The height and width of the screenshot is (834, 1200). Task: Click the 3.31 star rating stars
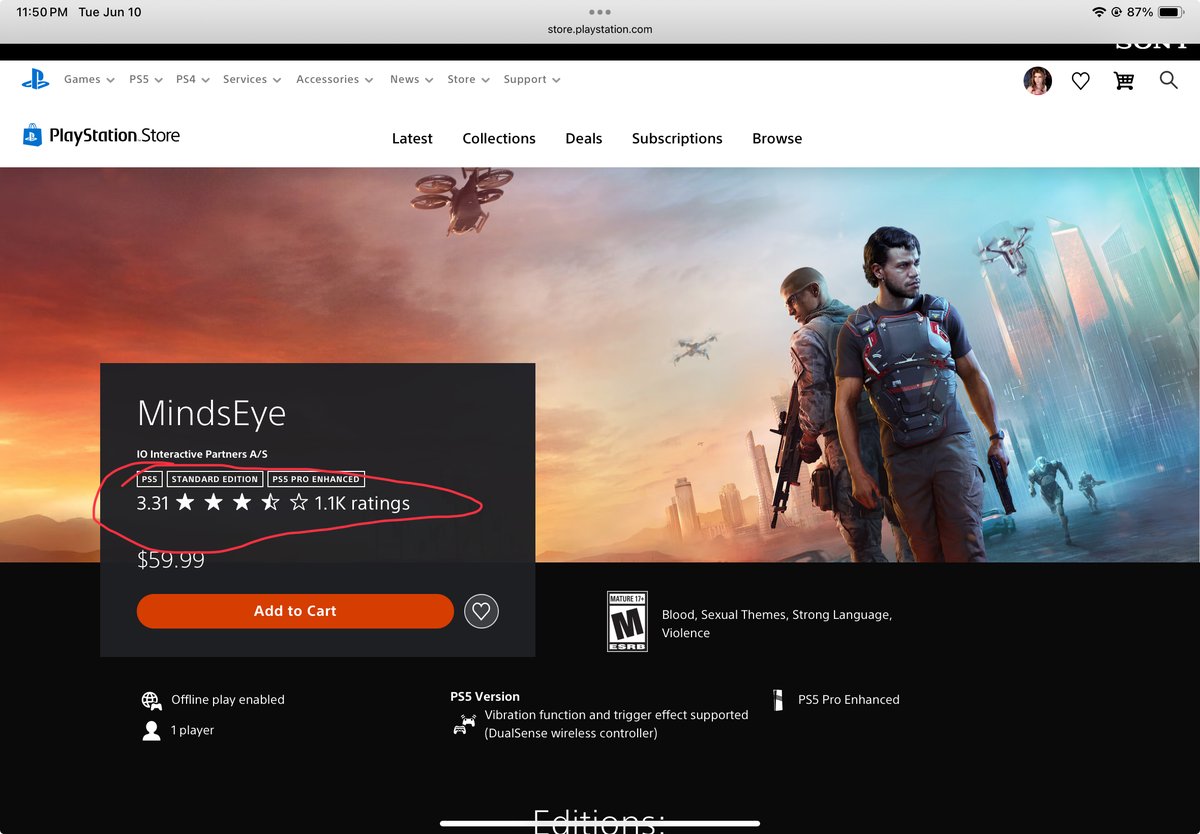(x=242, y=503)
